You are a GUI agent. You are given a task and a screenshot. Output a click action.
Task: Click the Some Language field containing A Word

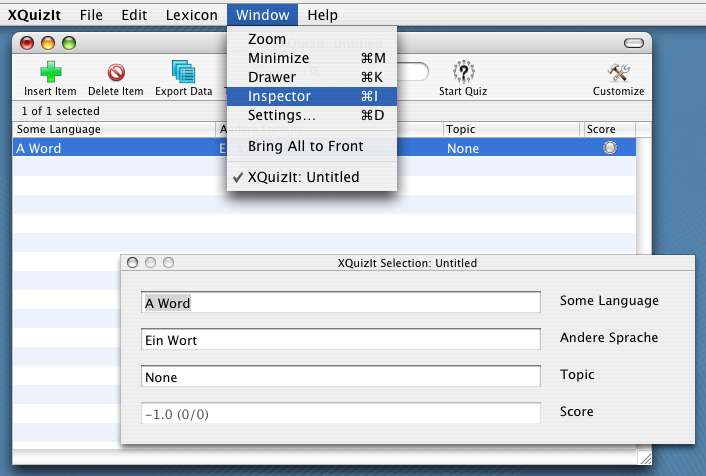341,302
